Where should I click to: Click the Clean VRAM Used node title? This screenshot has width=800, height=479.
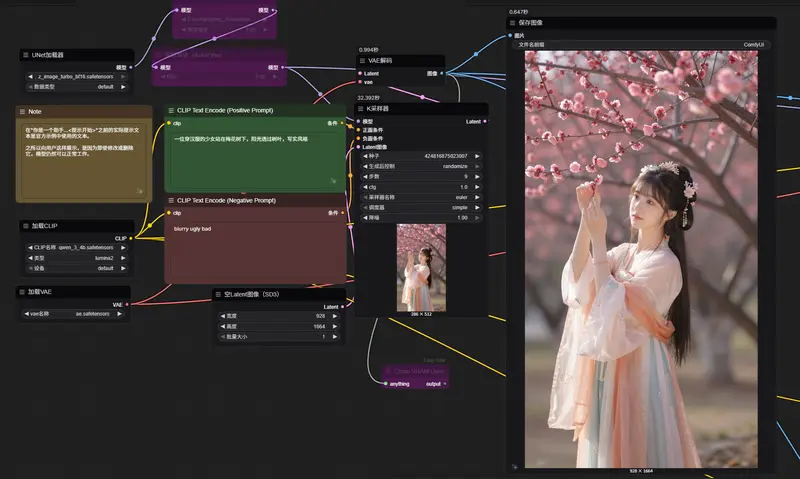(x=419, y=371)
